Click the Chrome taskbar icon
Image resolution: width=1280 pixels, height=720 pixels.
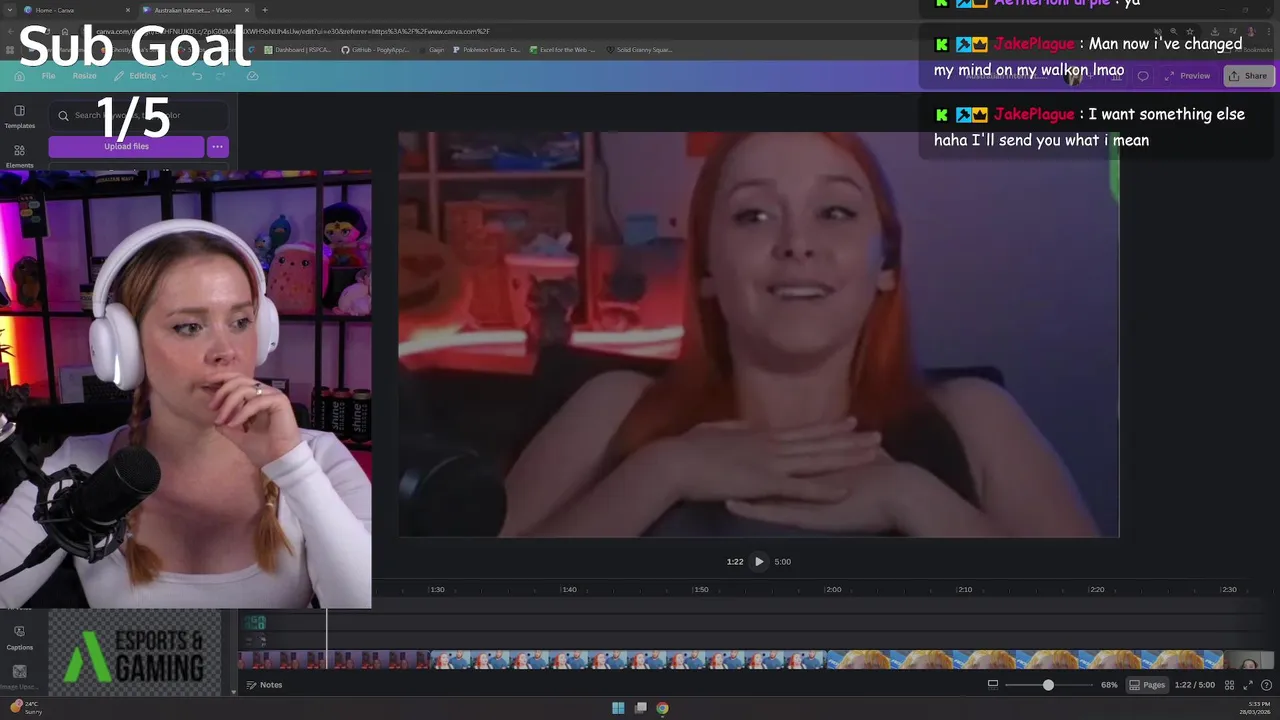click(662, 708)
